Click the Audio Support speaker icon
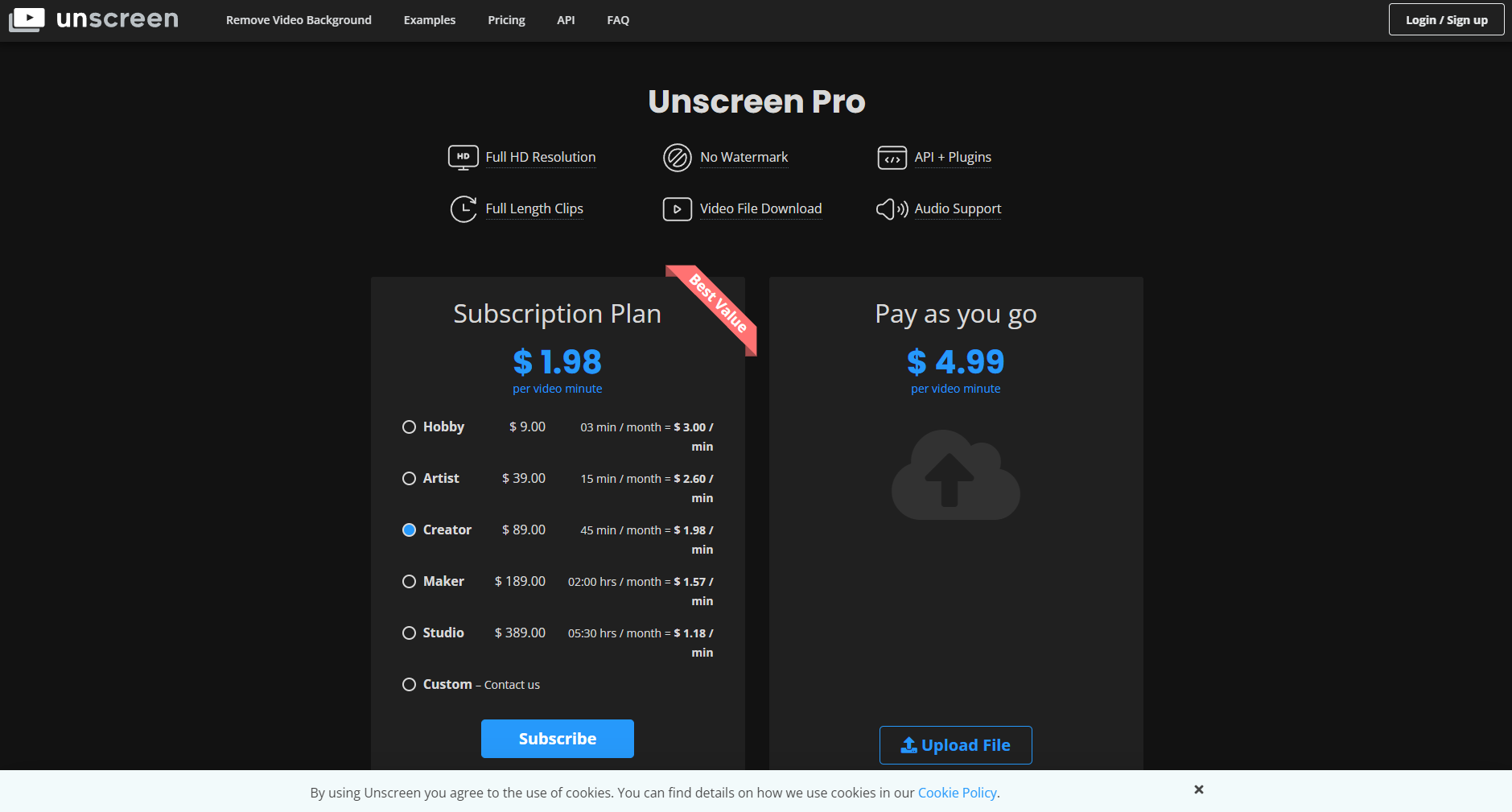Viewport: 1512px width, 812px height. (892, 209)
